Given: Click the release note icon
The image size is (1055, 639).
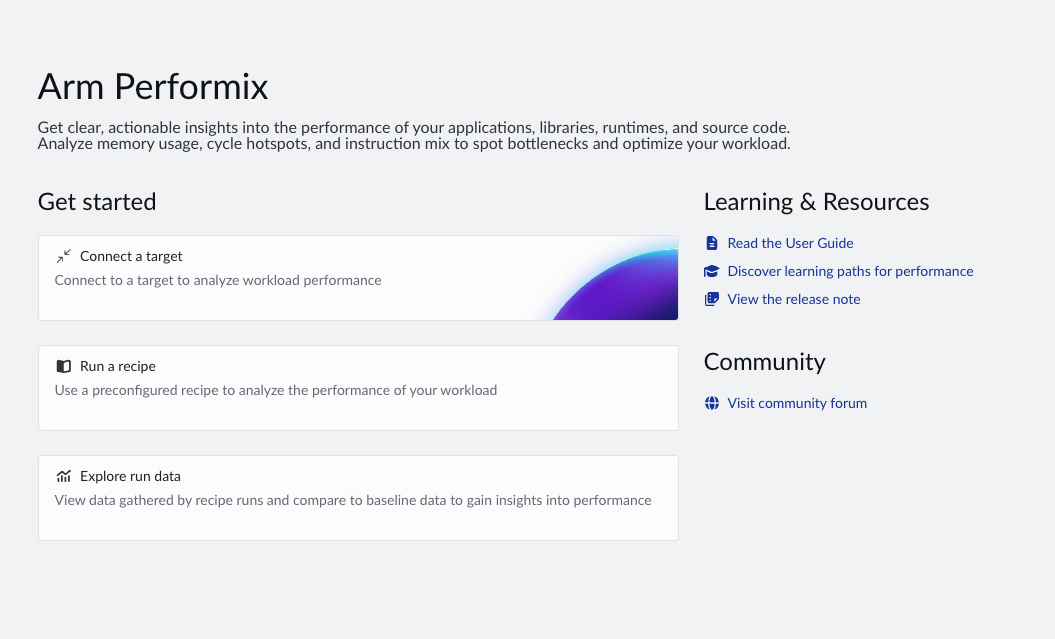Looking at the screenshot, I should [x=711, y=299].
